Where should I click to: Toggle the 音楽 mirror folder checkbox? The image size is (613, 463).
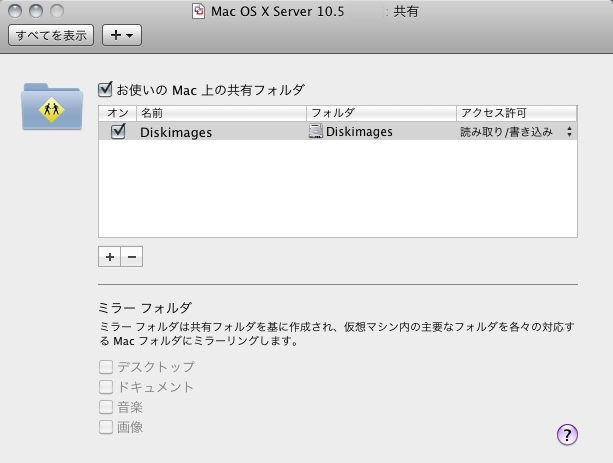(x=106, y=407)
